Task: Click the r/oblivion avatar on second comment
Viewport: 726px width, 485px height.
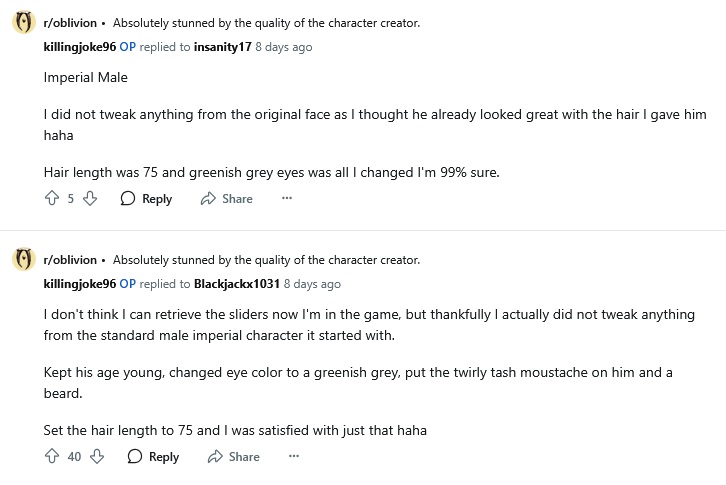Action: coord(24,260)
